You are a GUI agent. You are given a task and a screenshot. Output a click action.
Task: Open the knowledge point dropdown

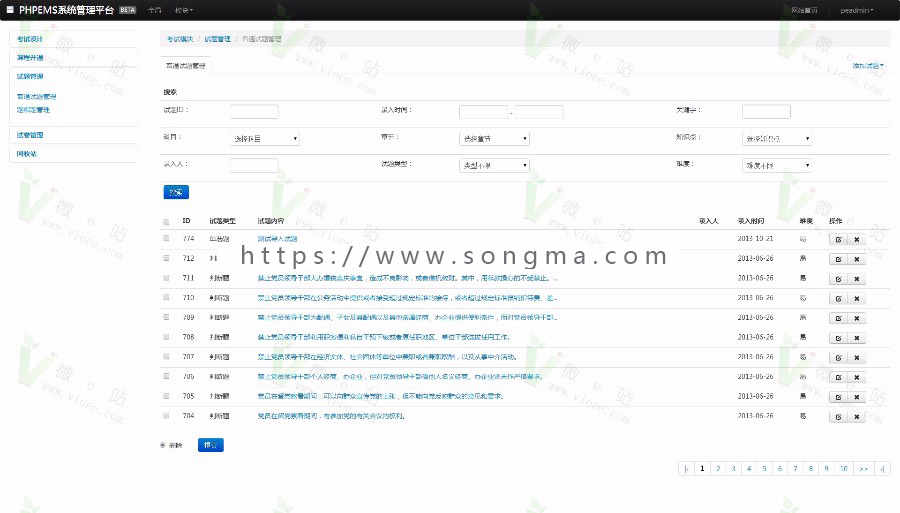click(x=777, y=138)
